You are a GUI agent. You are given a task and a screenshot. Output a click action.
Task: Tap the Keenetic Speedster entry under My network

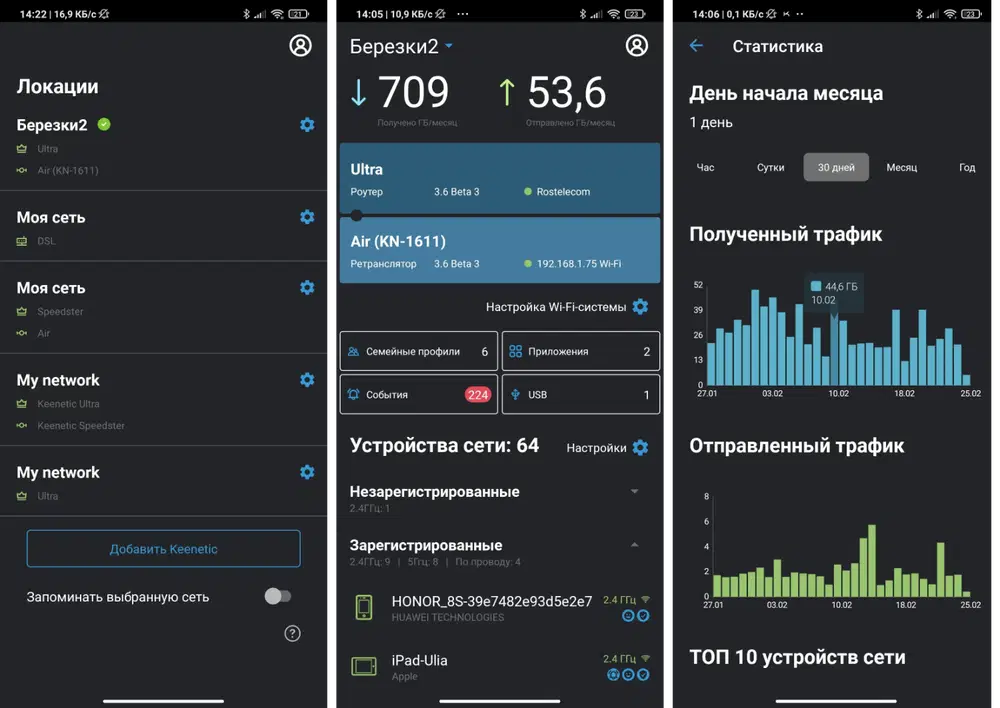[x=81, y=425]
